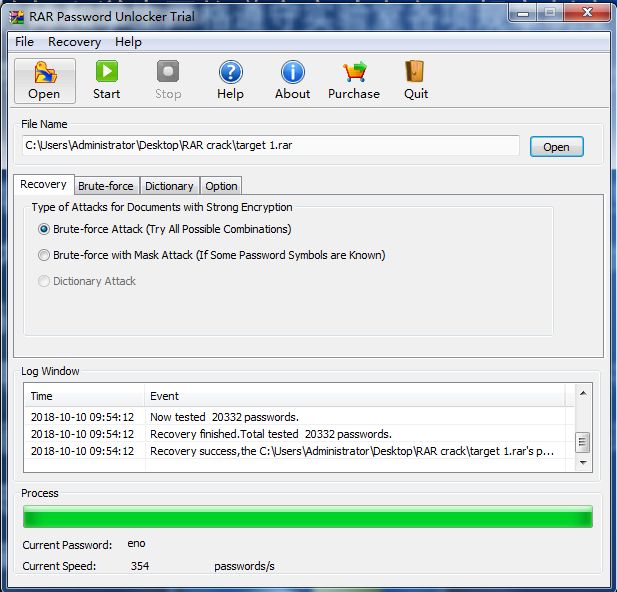Click the log window scroll down arrow
Image resolution: width=617 pixels, height=592 pixels.
click(x=583, y=462)
